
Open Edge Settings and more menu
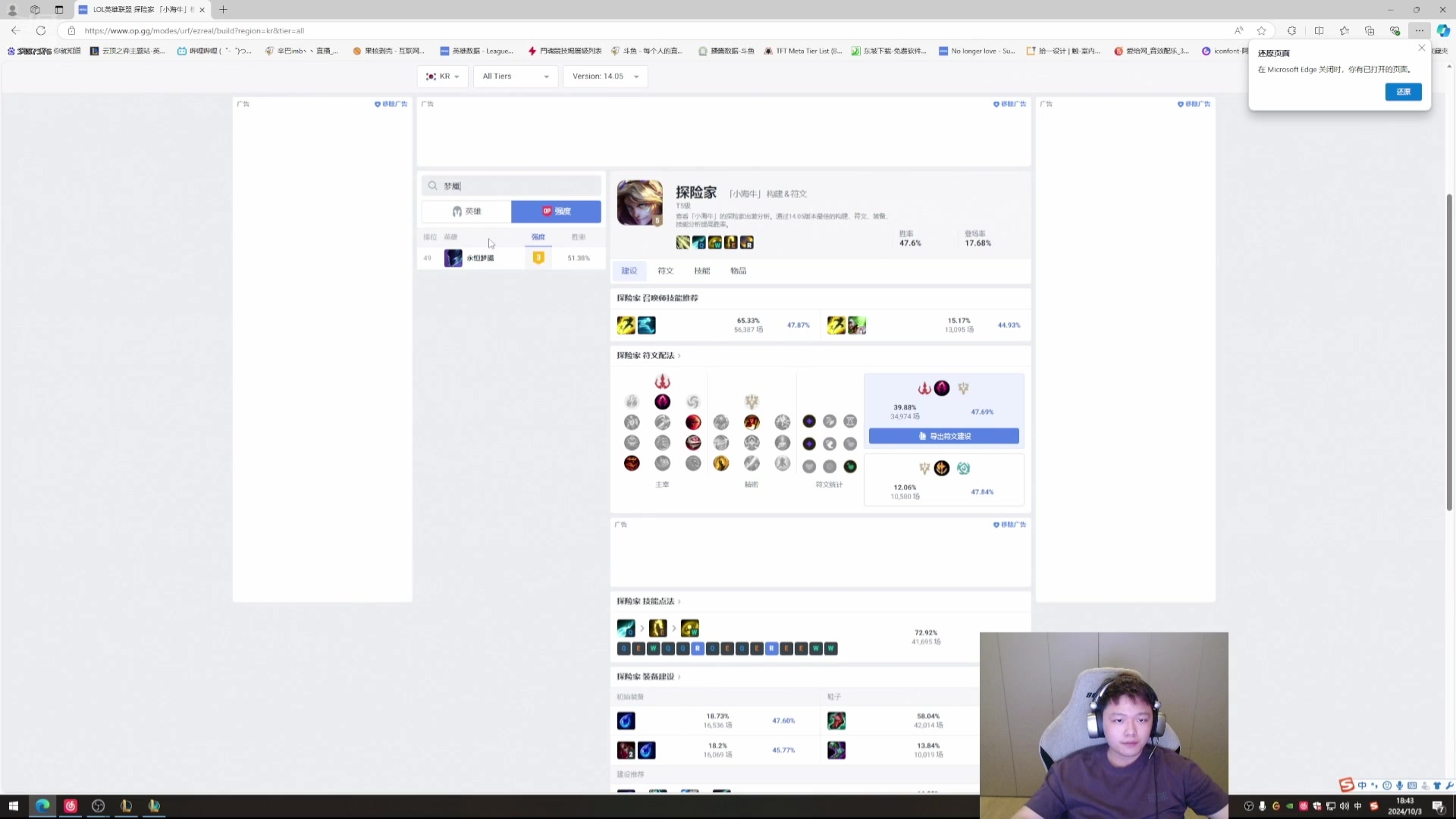(1420, 30)
